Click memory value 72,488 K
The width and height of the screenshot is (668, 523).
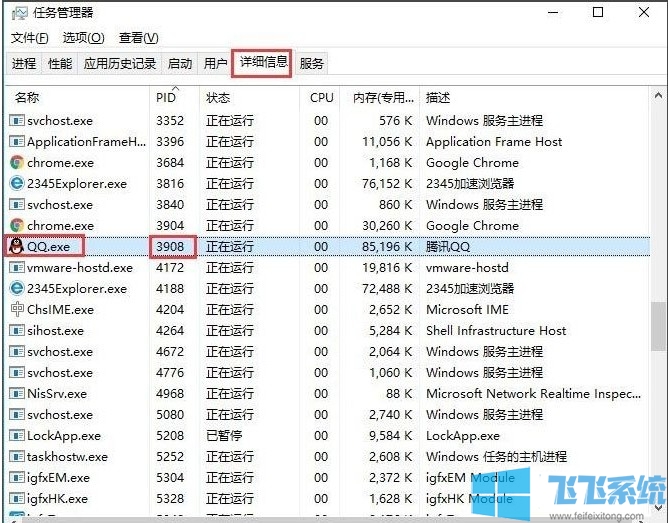click(387, 289)
